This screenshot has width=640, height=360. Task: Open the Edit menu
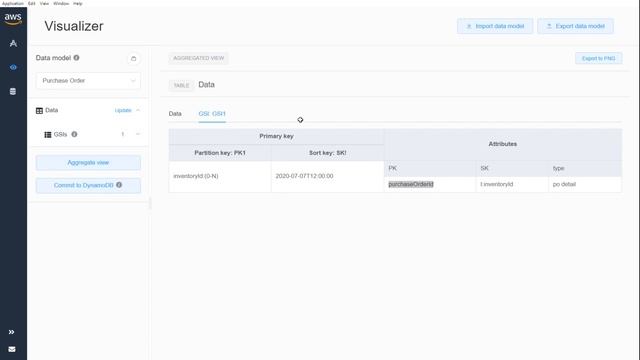click(x=31, y=3)
